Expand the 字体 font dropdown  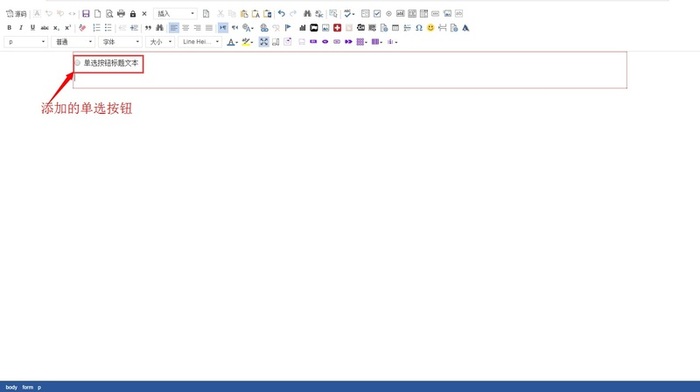(121, 42)
